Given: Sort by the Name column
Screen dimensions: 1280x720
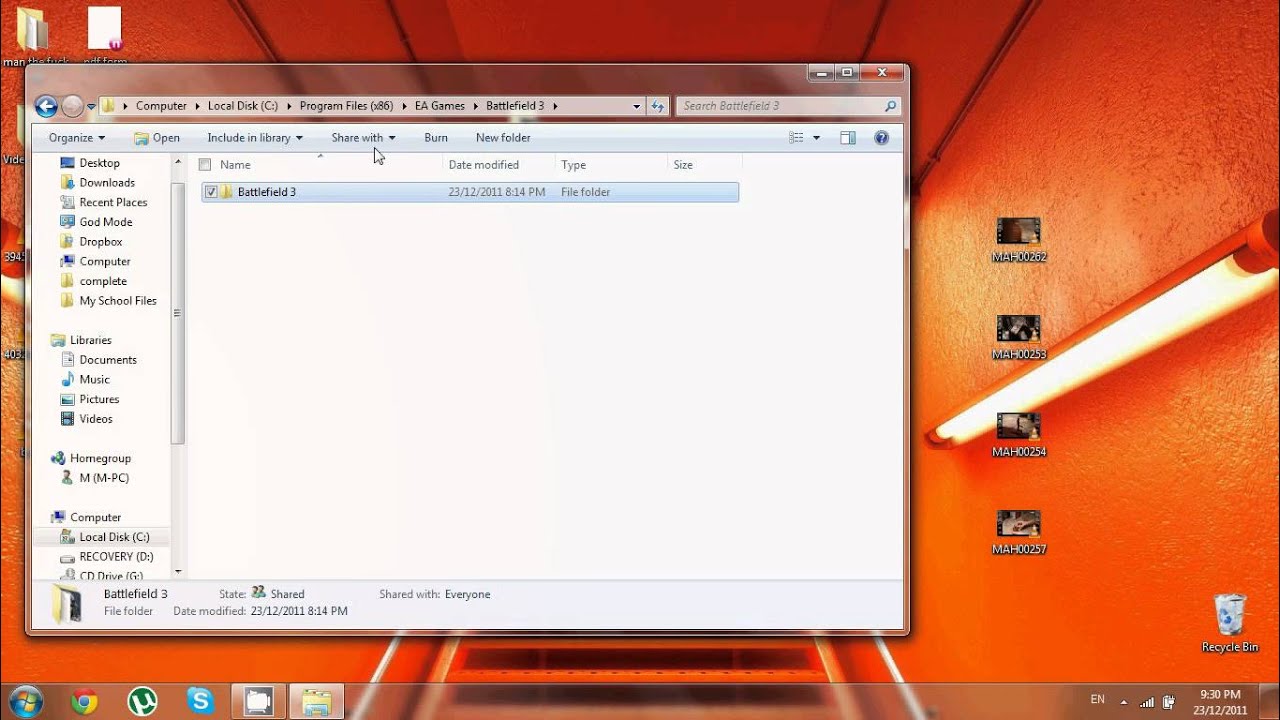Looking at the screenshot, I should [235, 165].
